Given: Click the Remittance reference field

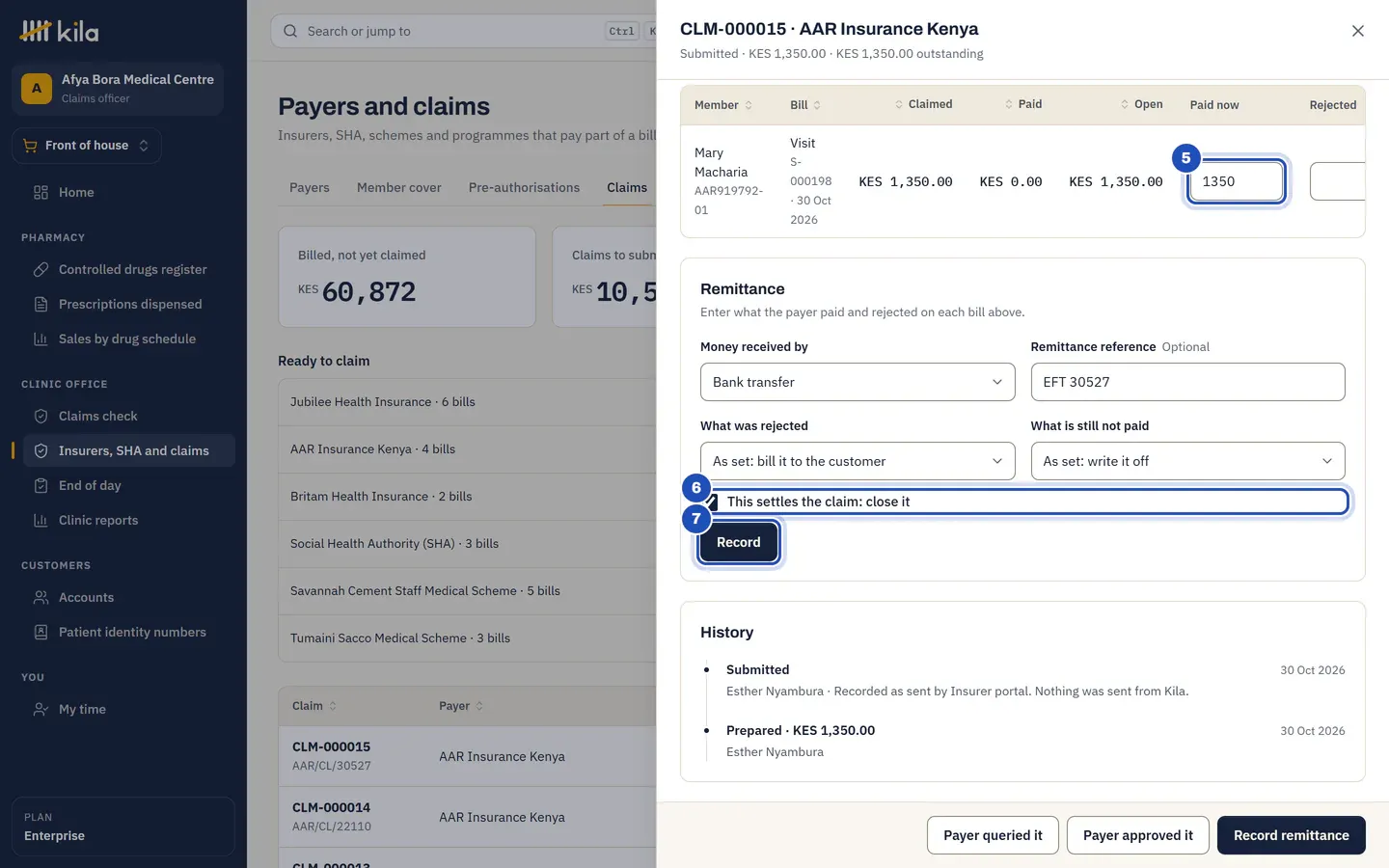Looking at the screenshot, I should click(x=1187, y=382).
